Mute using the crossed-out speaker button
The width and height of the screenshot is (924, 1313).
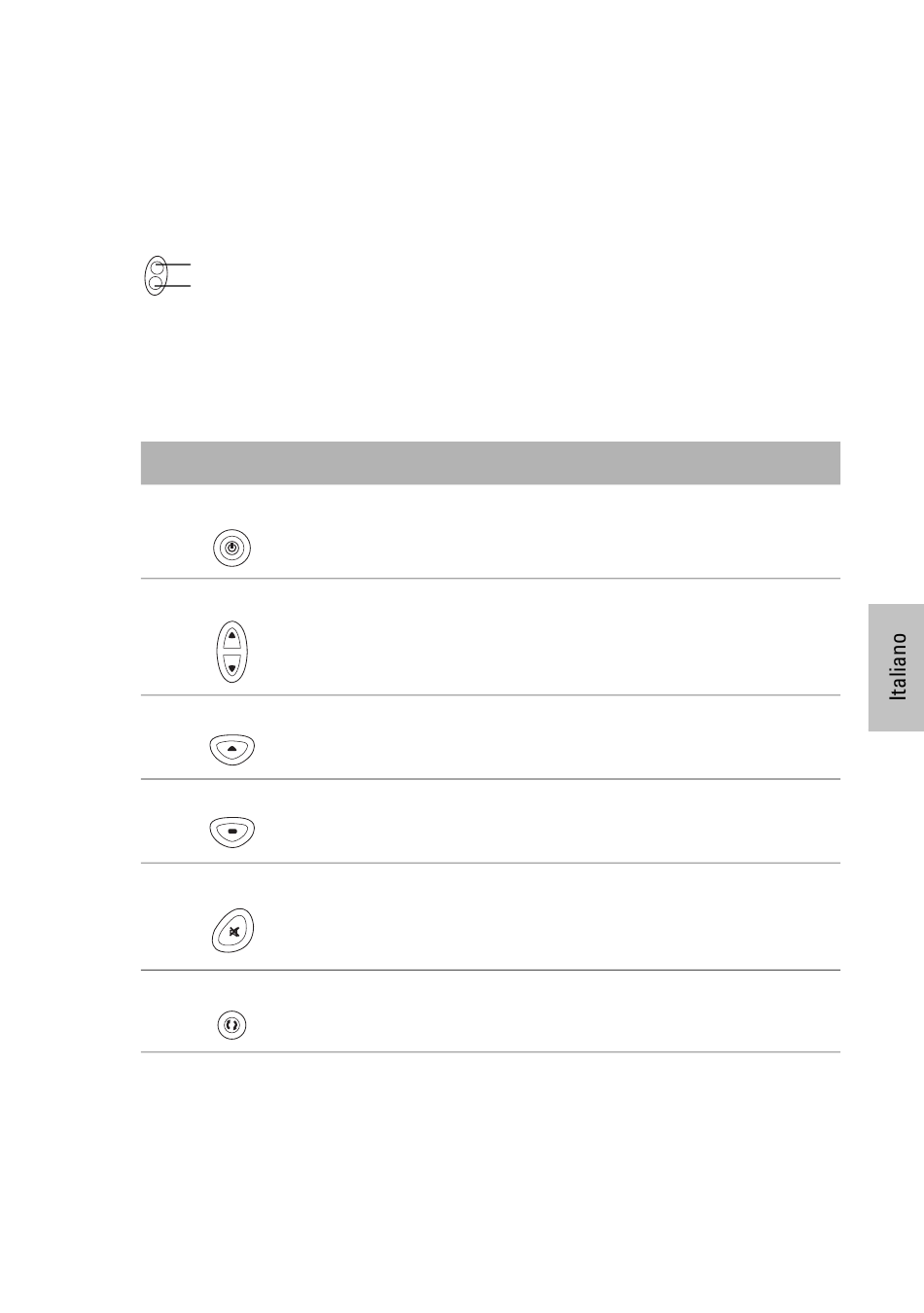coord(232,930)
